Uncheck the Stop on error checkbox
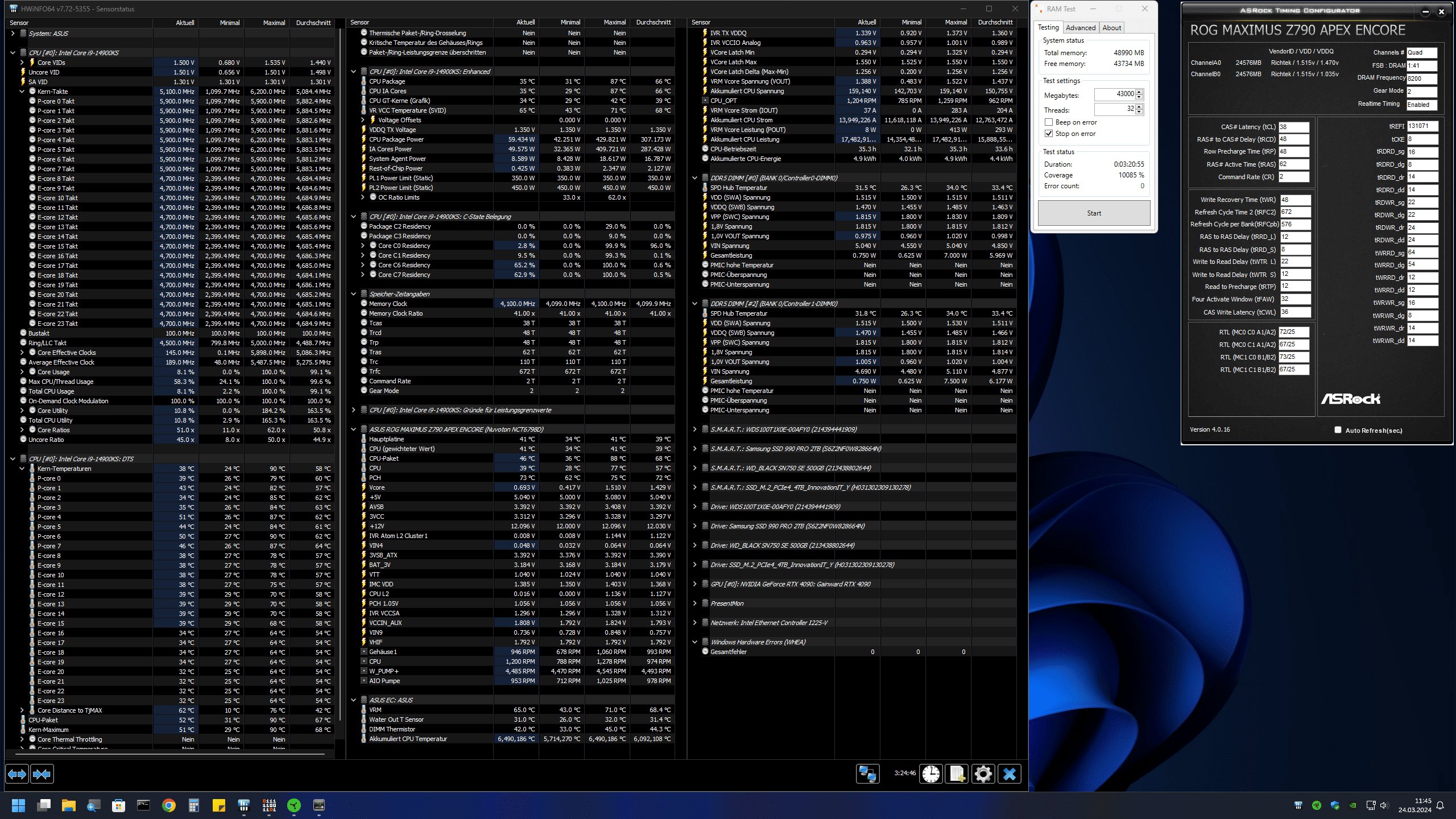Screen dimensions: 1456x819 click(1049, 134)
